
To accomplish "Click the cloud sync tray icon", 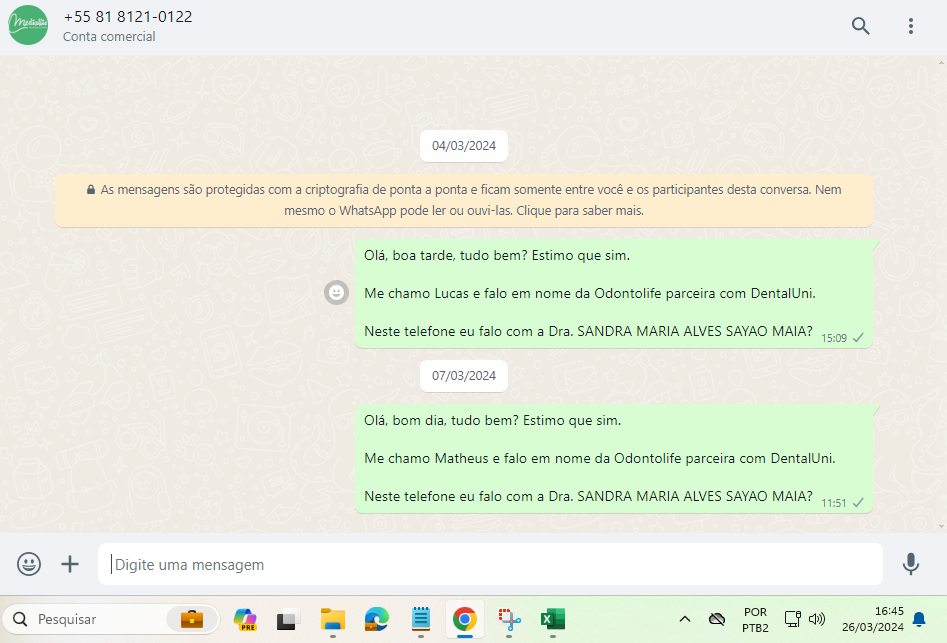I will point(717,619).
